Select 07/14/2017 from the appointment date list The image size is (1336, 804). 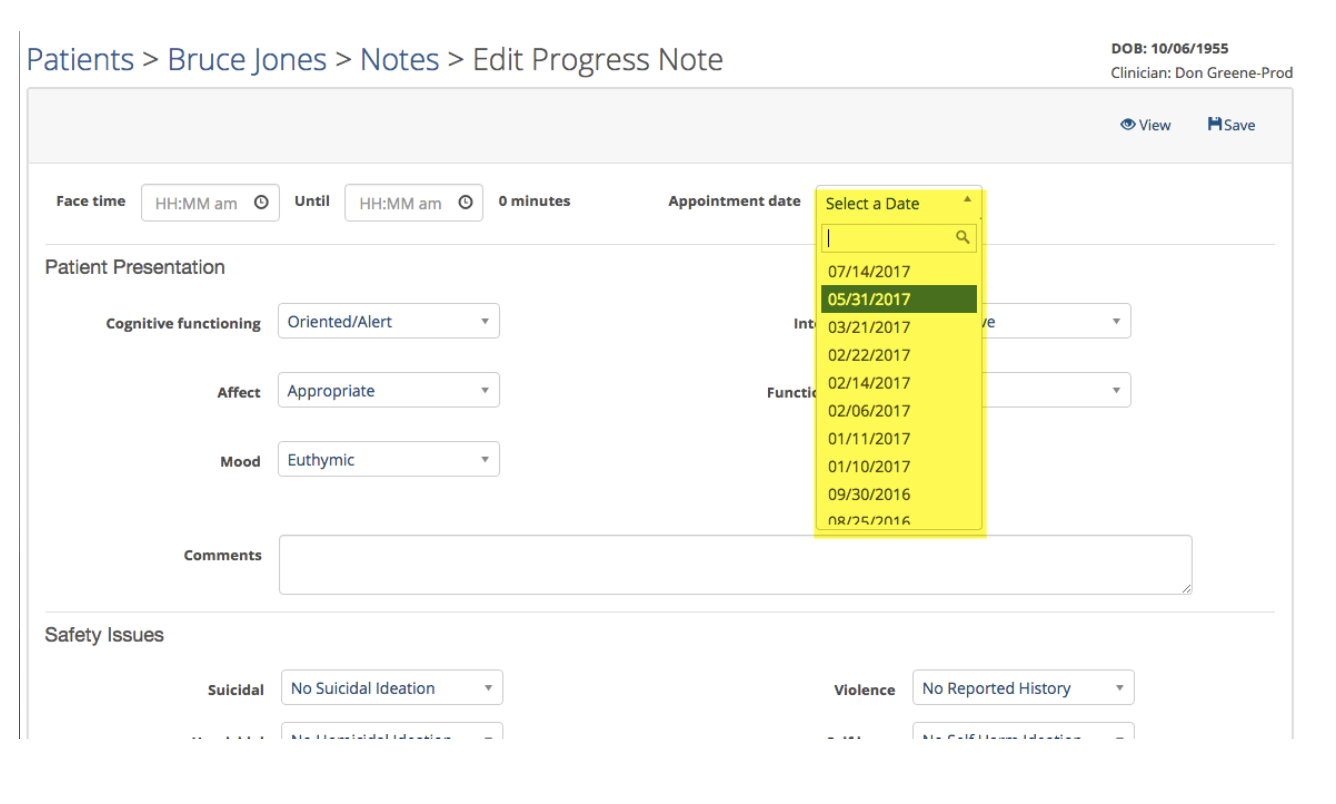coord(868,271)
